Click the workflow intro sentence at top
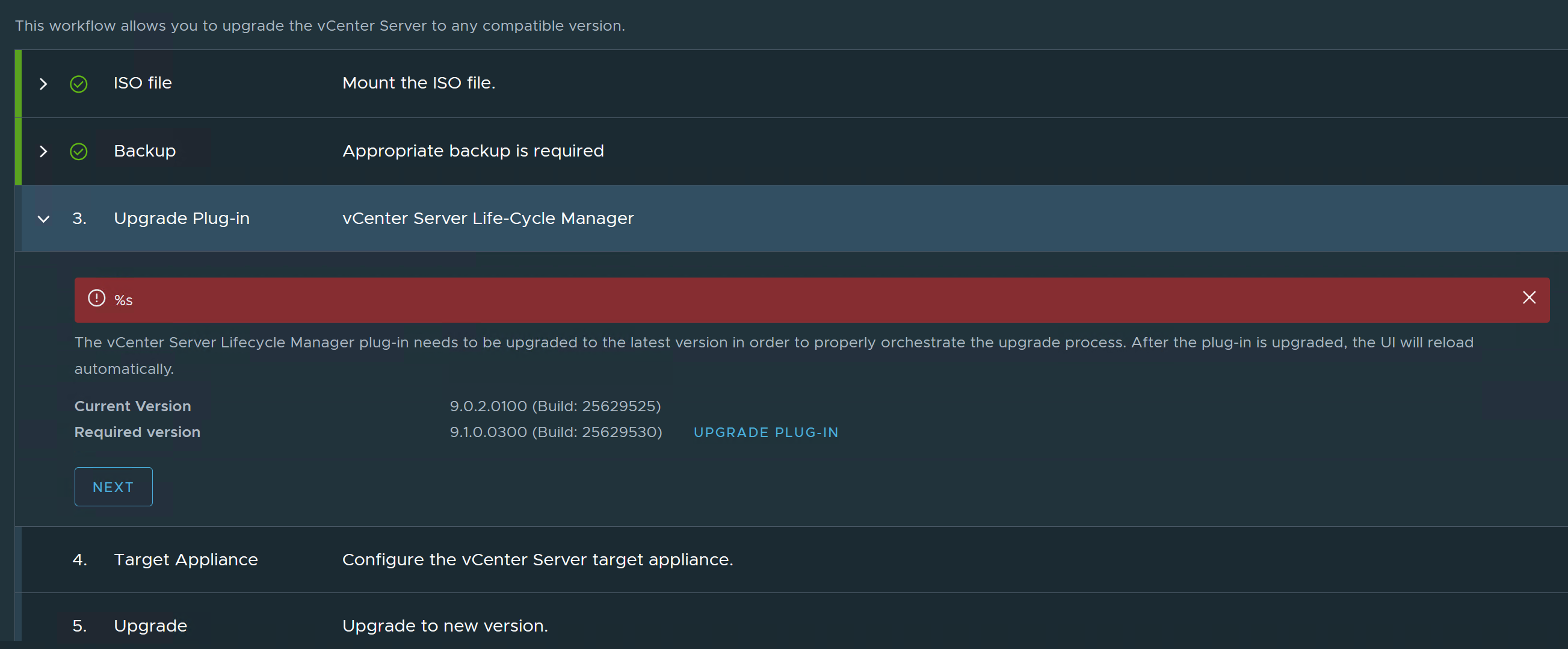The height and width of the screenshot is (649, 1568). tap(320, 25)
